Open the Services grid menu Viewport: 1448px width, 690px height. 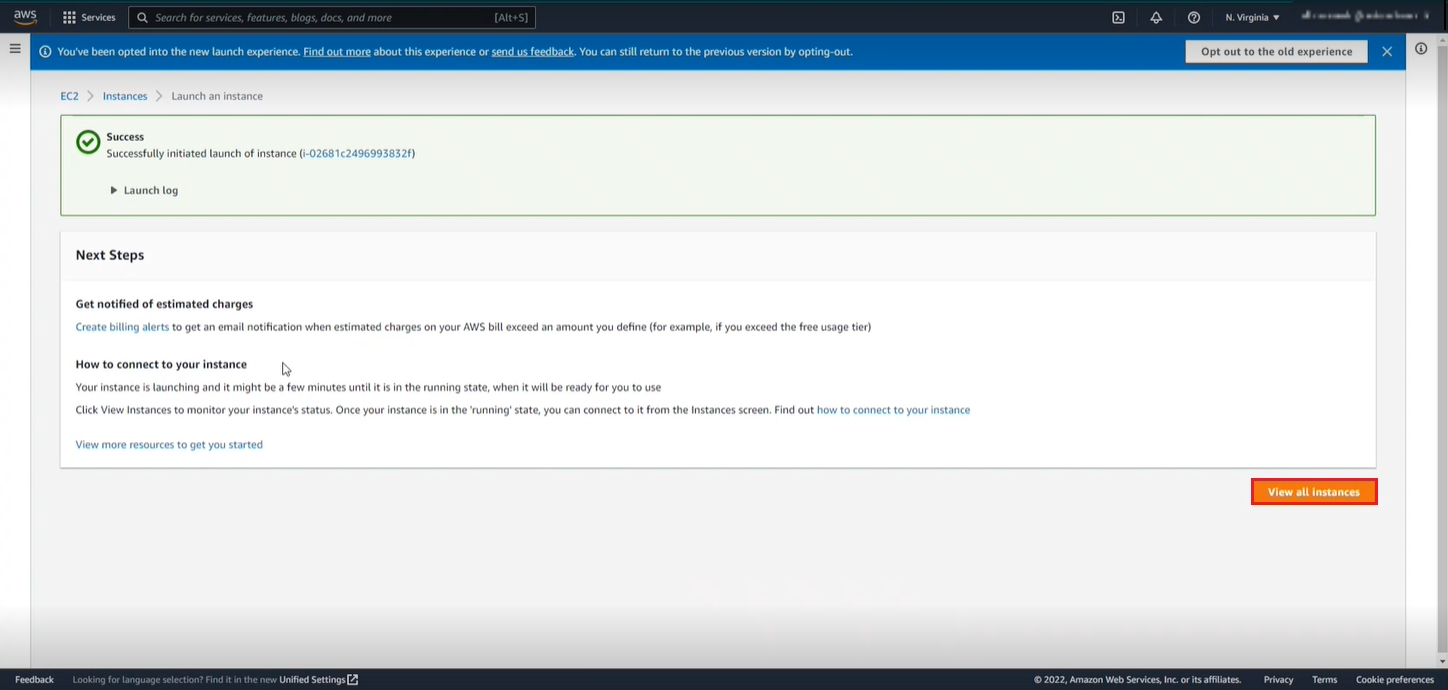pyautogui.click(x=69, y=17)
